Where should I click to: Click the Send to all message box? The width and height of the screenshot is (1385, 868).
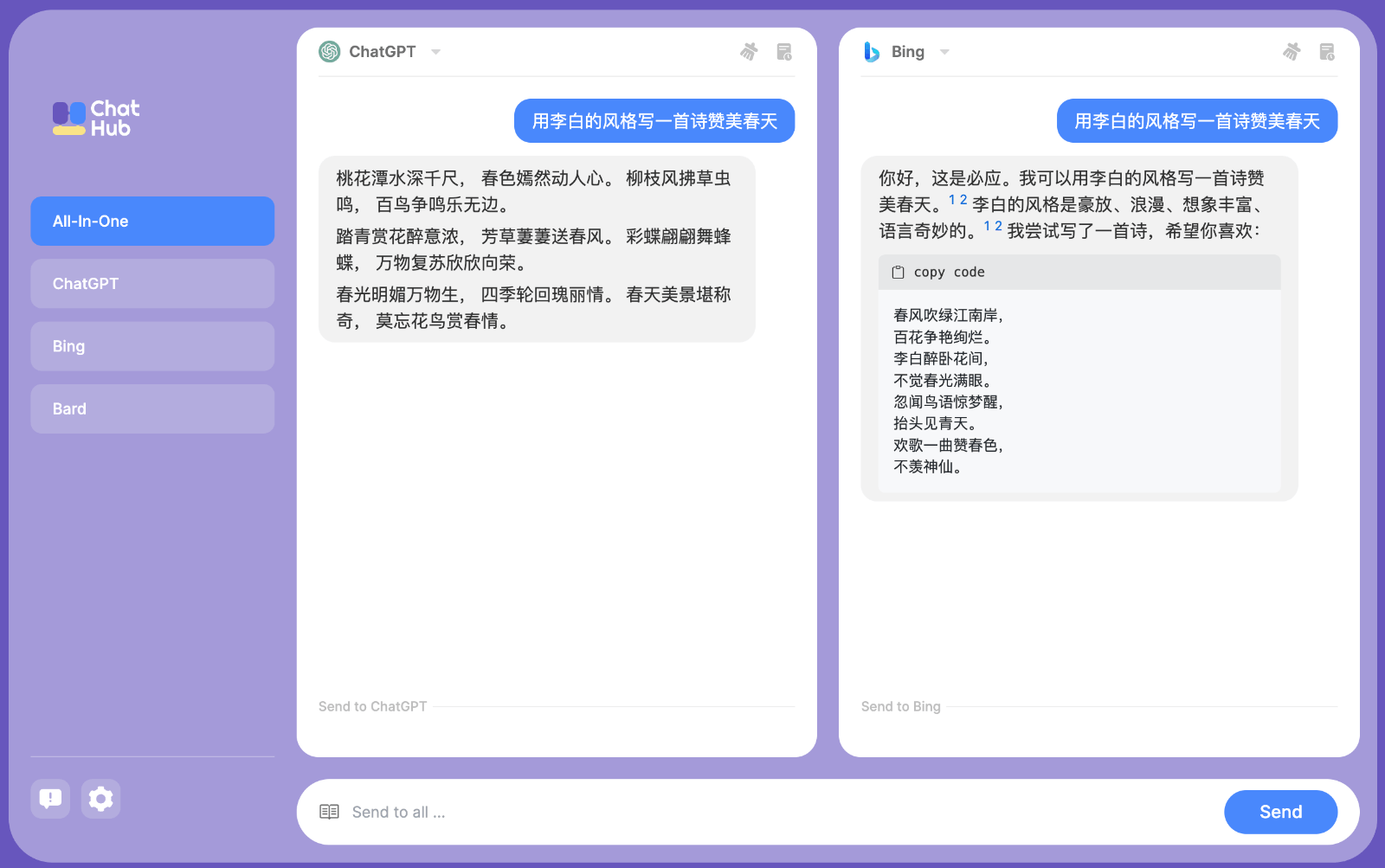779,812
